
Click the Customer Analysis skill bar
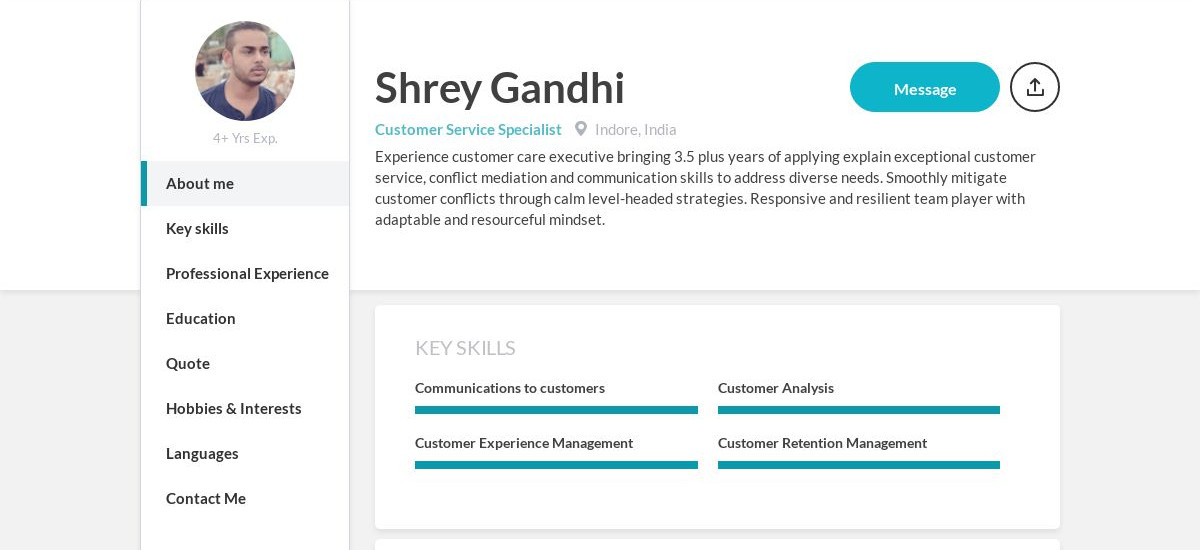859,410
